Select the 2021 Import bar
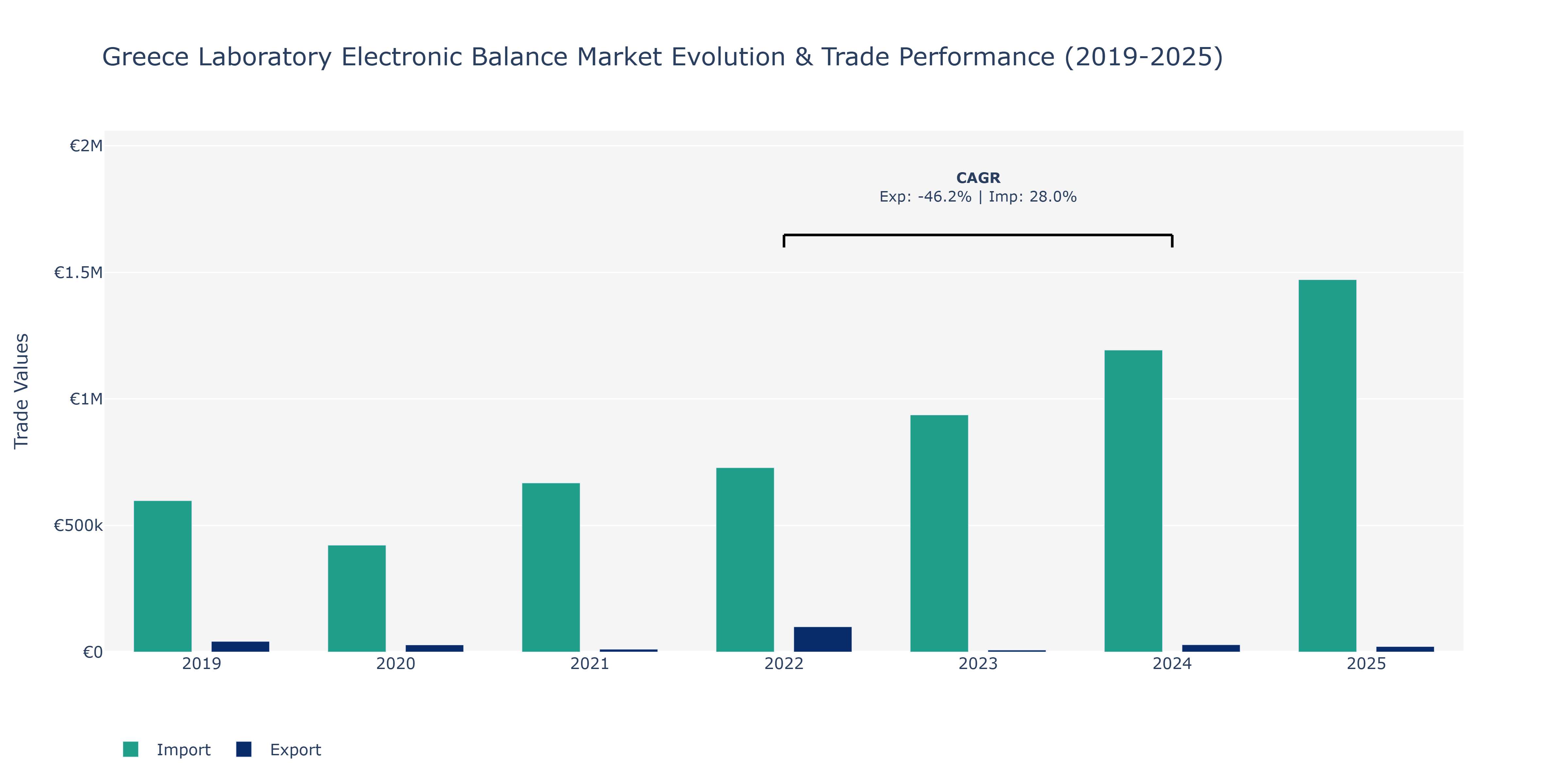Image resolution: width=1568 pixels, height=784 pixels. 551,567
